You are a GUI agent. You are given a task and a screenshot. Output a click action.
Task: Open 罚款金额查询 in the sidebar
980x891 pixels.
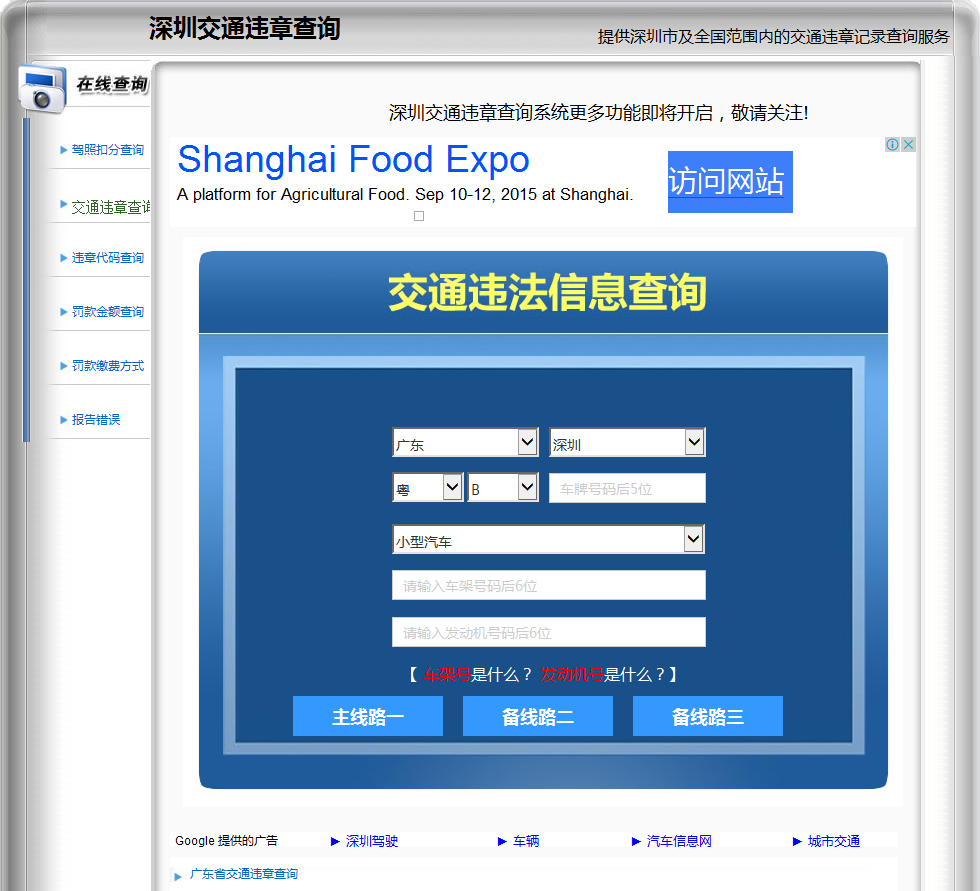108,312
